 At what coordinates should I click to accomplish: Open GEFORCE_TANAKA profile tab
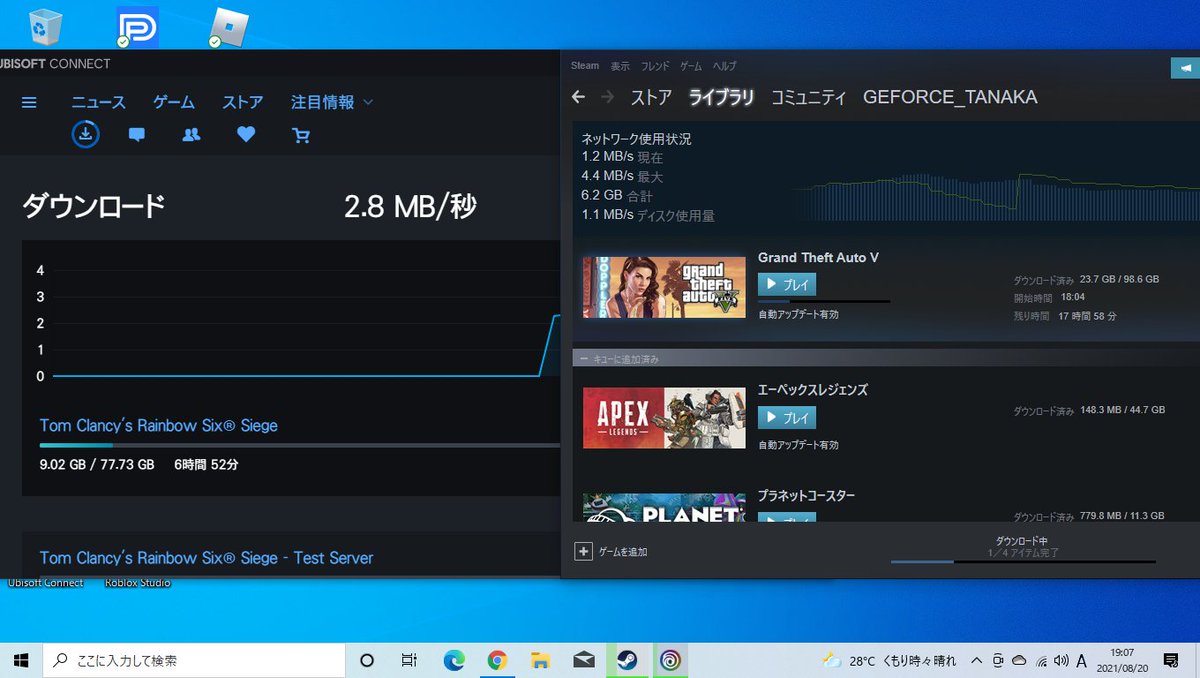point(950,97)
